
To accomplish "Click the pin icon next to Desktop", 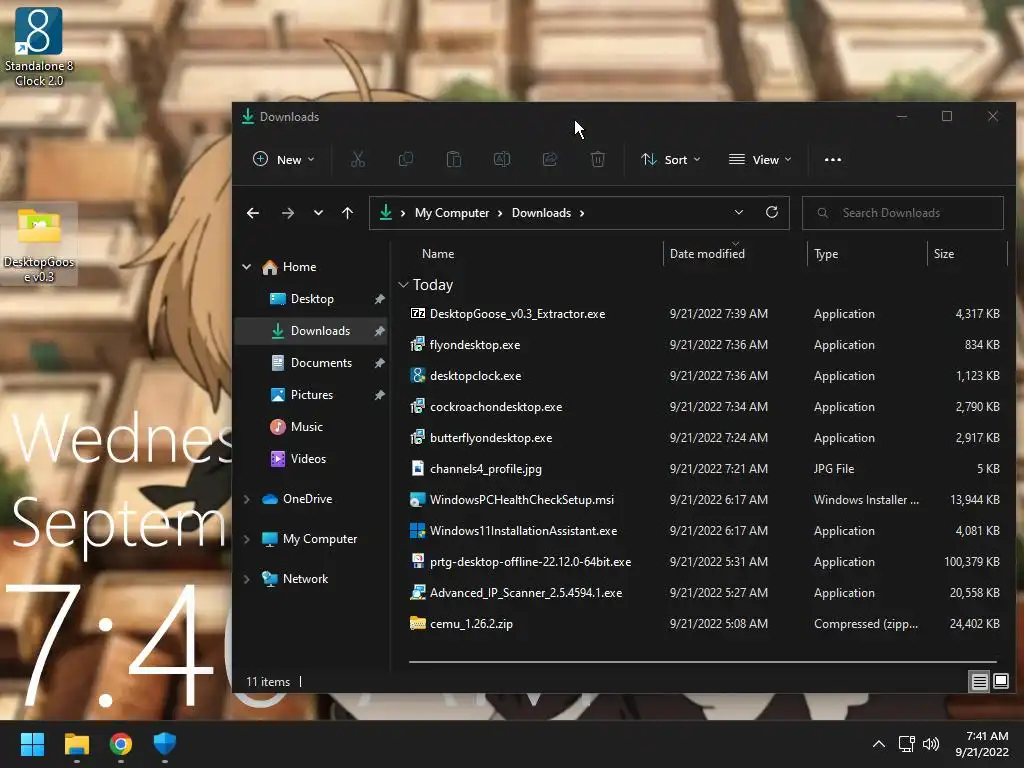I will click(379, 299).
